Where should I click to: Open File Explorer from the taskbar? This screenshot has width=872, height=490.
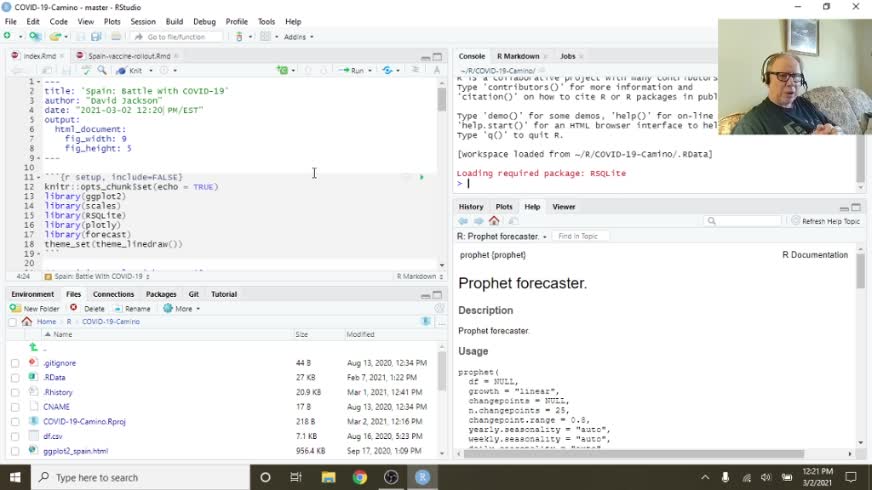click(328, 477)
